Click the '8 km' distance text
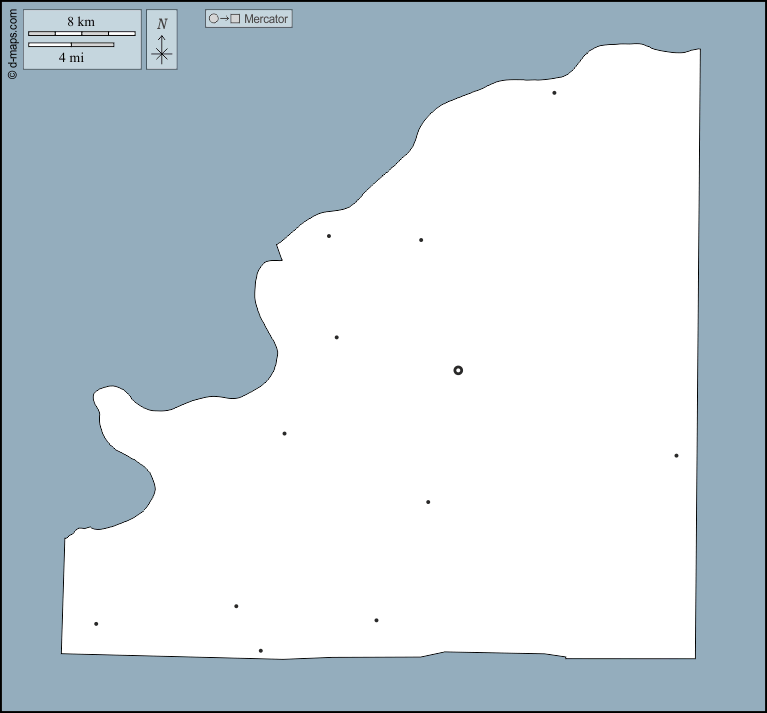 coord(81,21)
